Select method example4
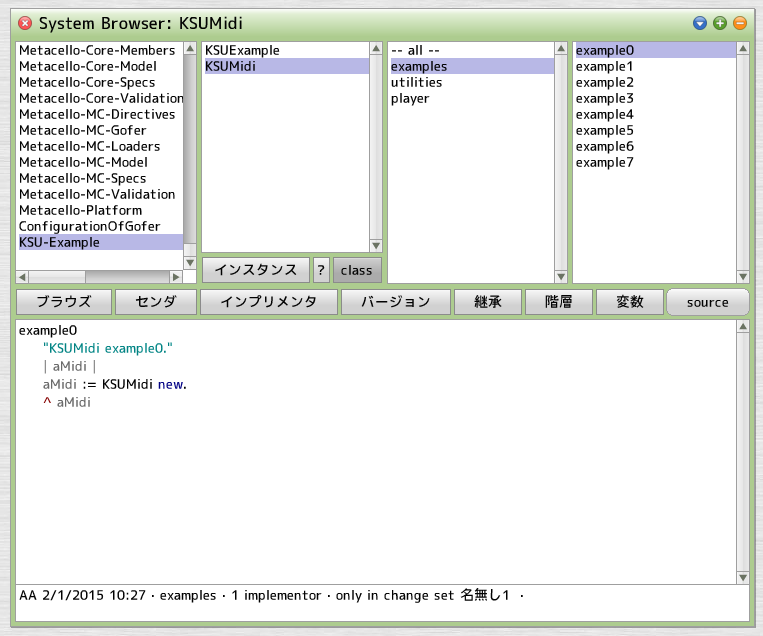 click(655, 114)
